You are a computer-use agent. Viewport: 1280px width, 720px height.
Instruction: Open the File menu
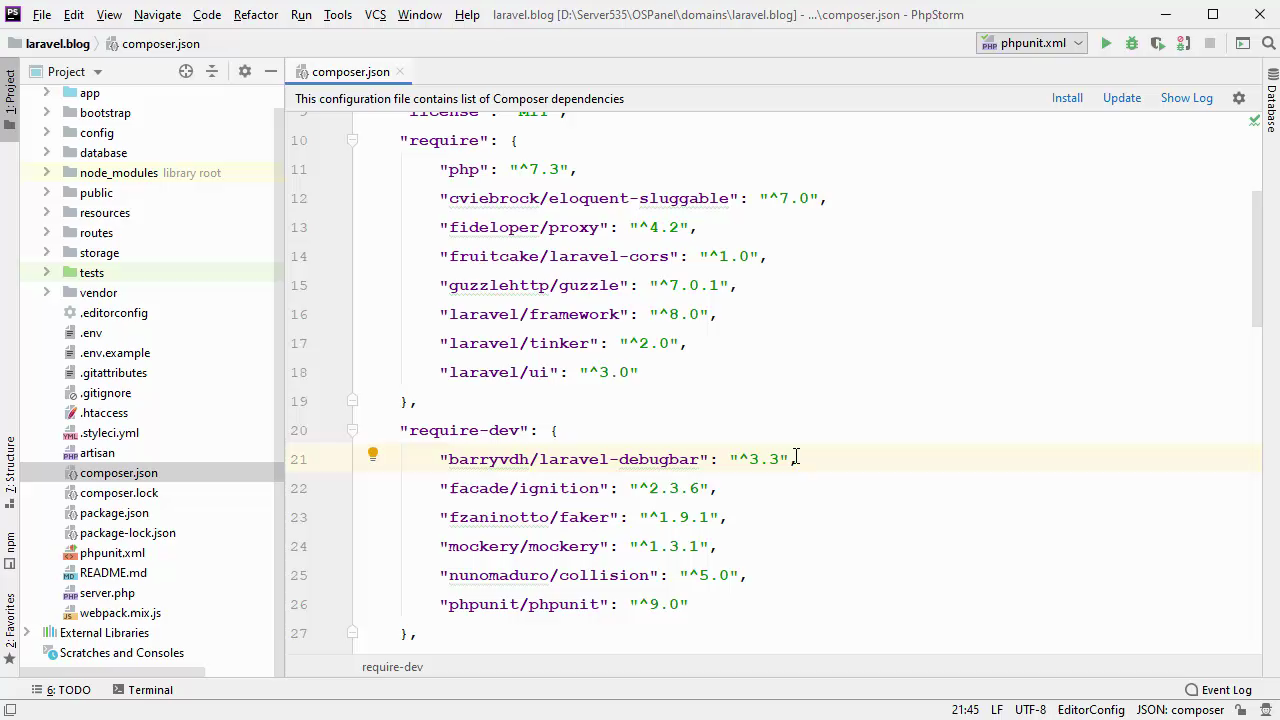pyautogui.click(x=42, y=15)
